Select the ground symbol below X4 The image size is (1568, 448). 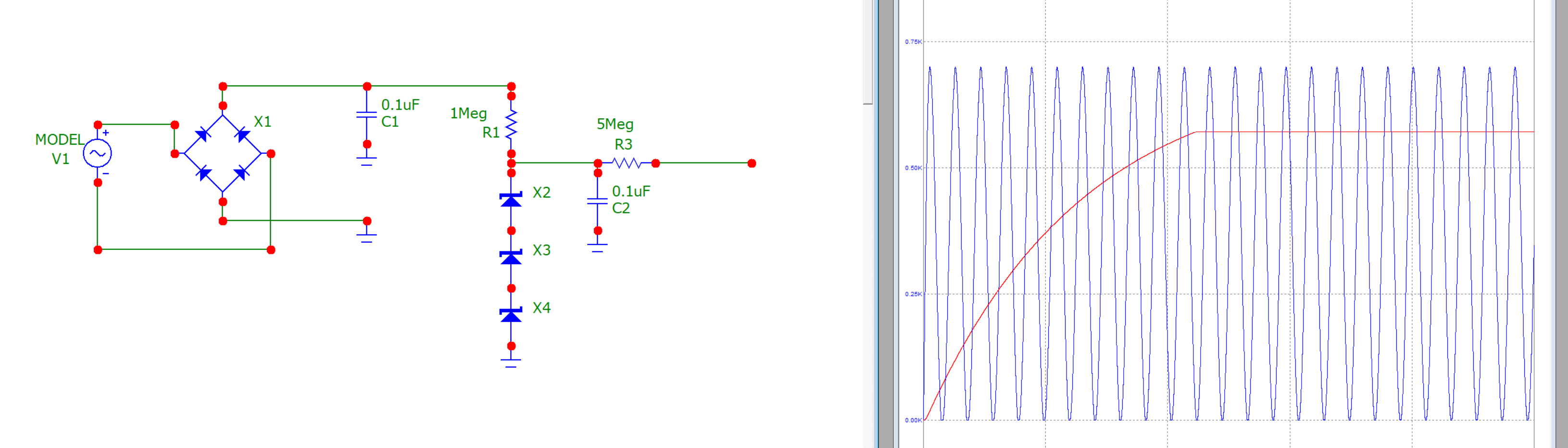tap(511, 363)
